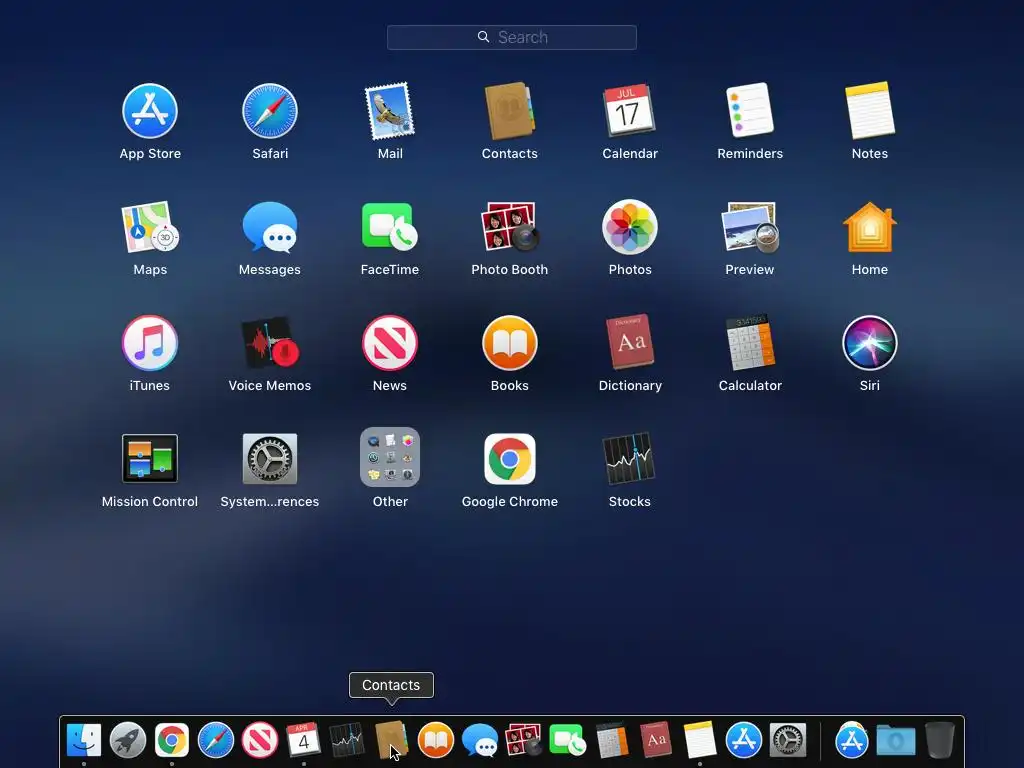The width and height of the screenshot is (1024, 768).
Task: Open the Other apps folder
Action: click(390, 457)
